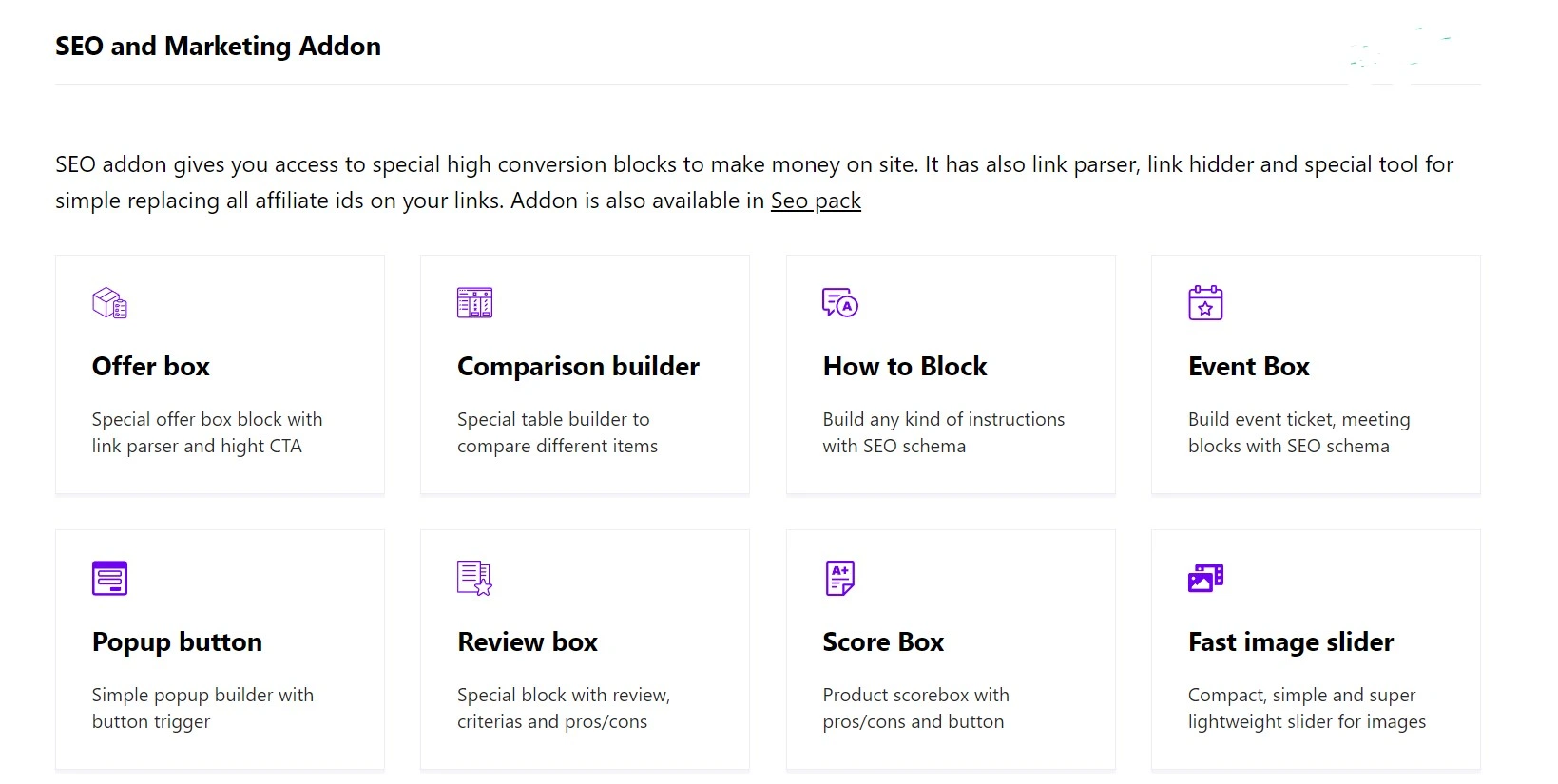Image resolution: width=1558 pixels, height=784 pixels.
Task: Click the Offer box package icon
Action: click(x=109, y=303)
